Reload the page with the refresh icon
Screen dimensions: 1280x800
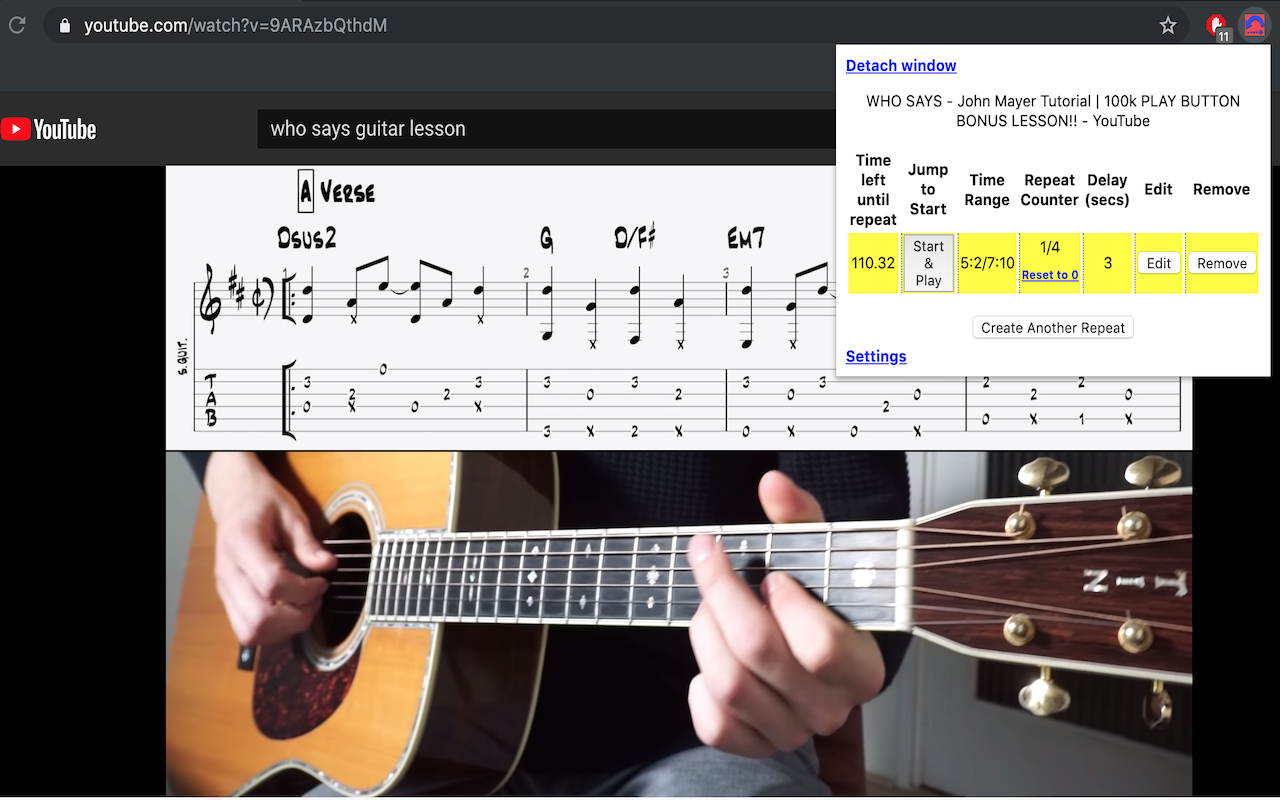click(17, 25)
